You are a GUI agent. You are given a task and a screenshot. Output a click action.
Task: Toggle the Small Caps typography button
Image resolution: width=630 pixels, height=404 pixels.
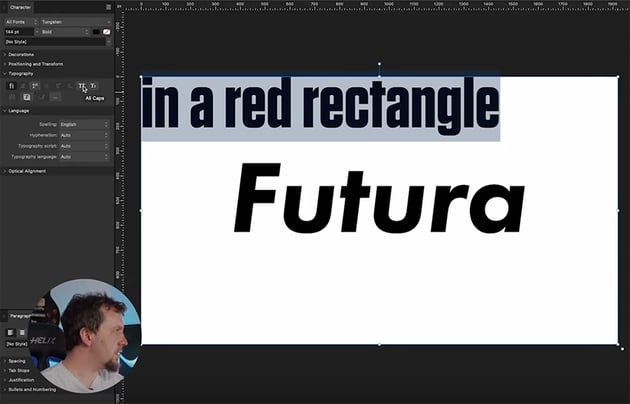coord(93,86)
